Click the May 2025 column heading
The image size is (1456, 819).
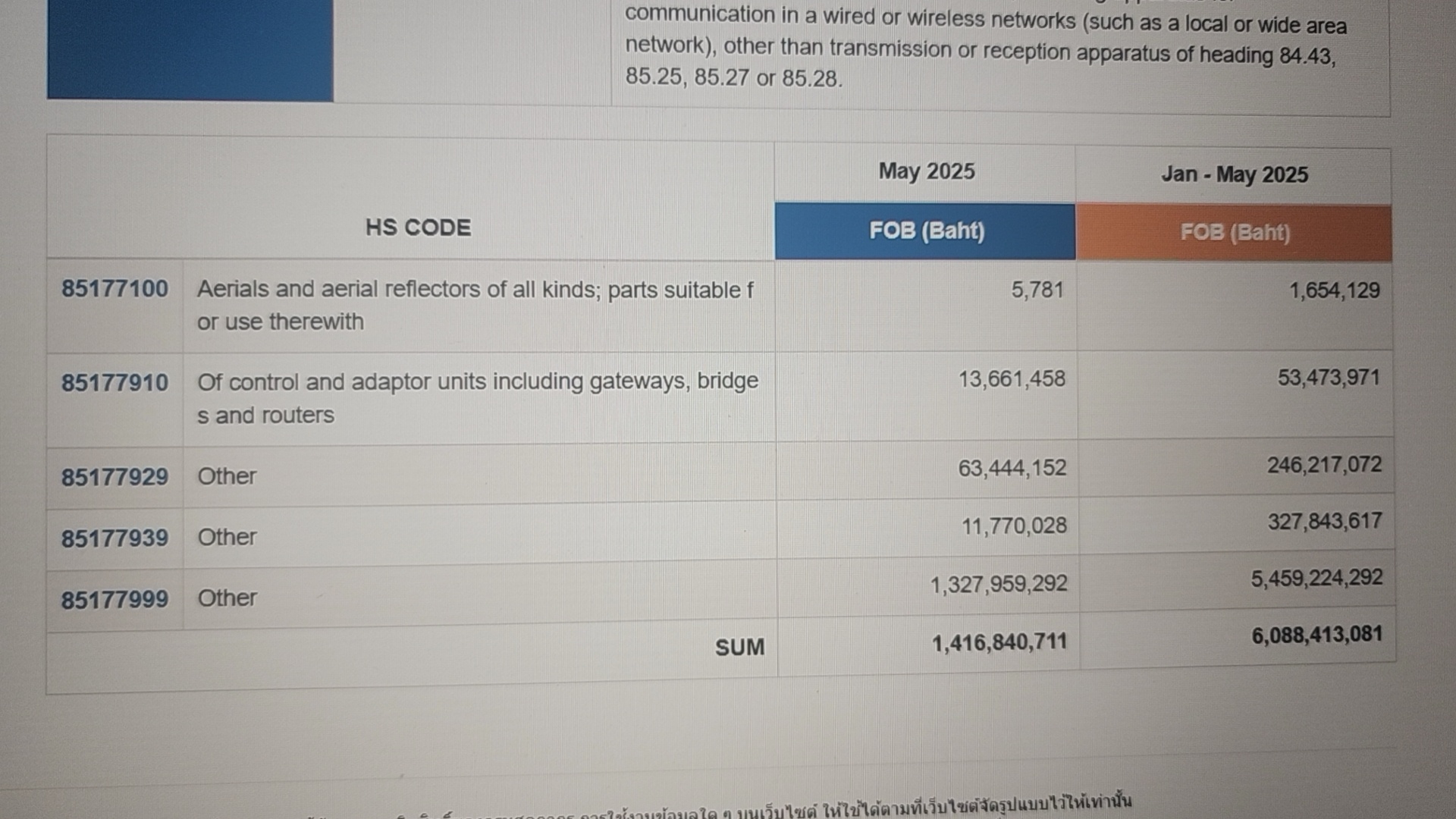pyautogui.click(x=927, y=172)
